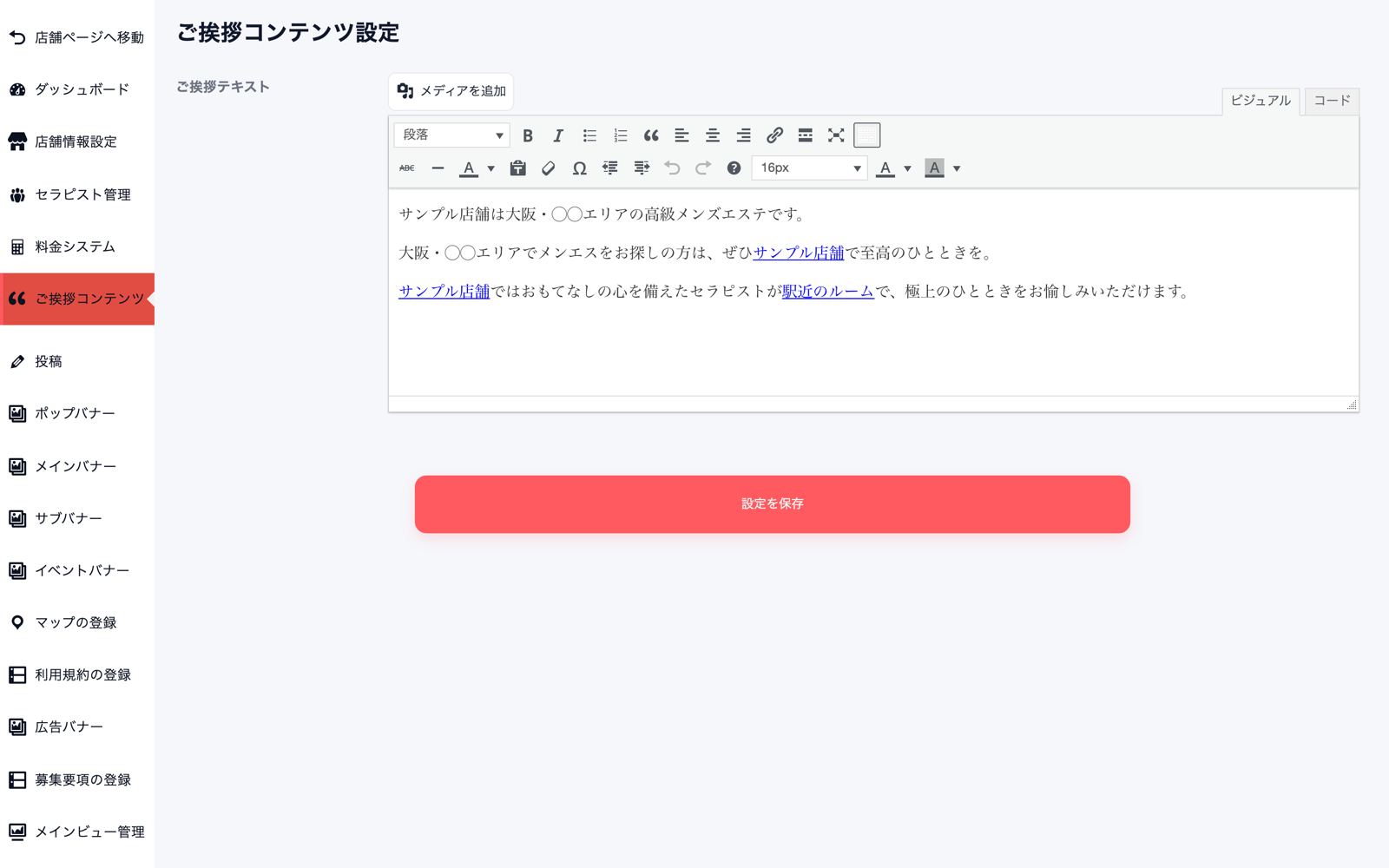Apply first text color A button
1389x868 pixels.
(x=469, y=168)
